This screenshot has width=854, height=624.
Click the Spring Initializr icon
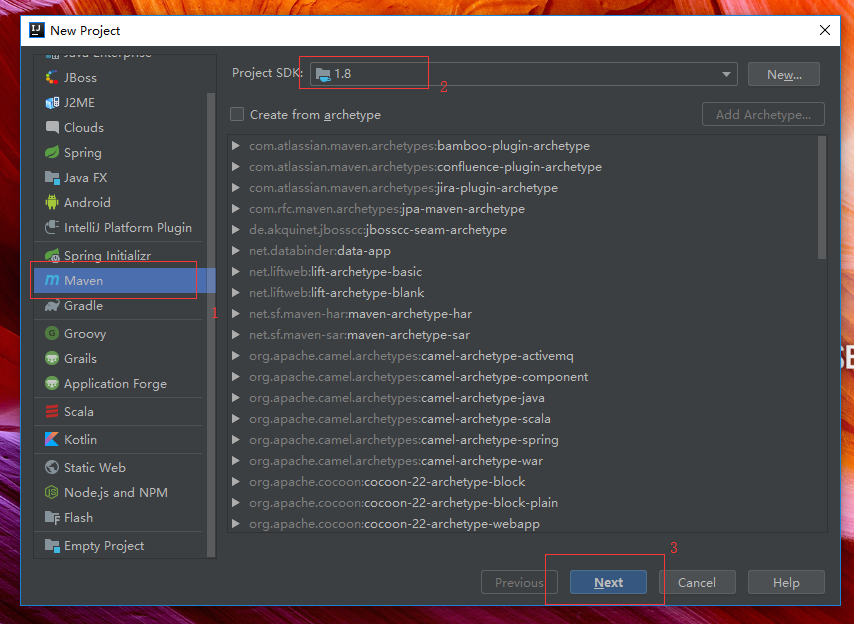pos(52,255)
